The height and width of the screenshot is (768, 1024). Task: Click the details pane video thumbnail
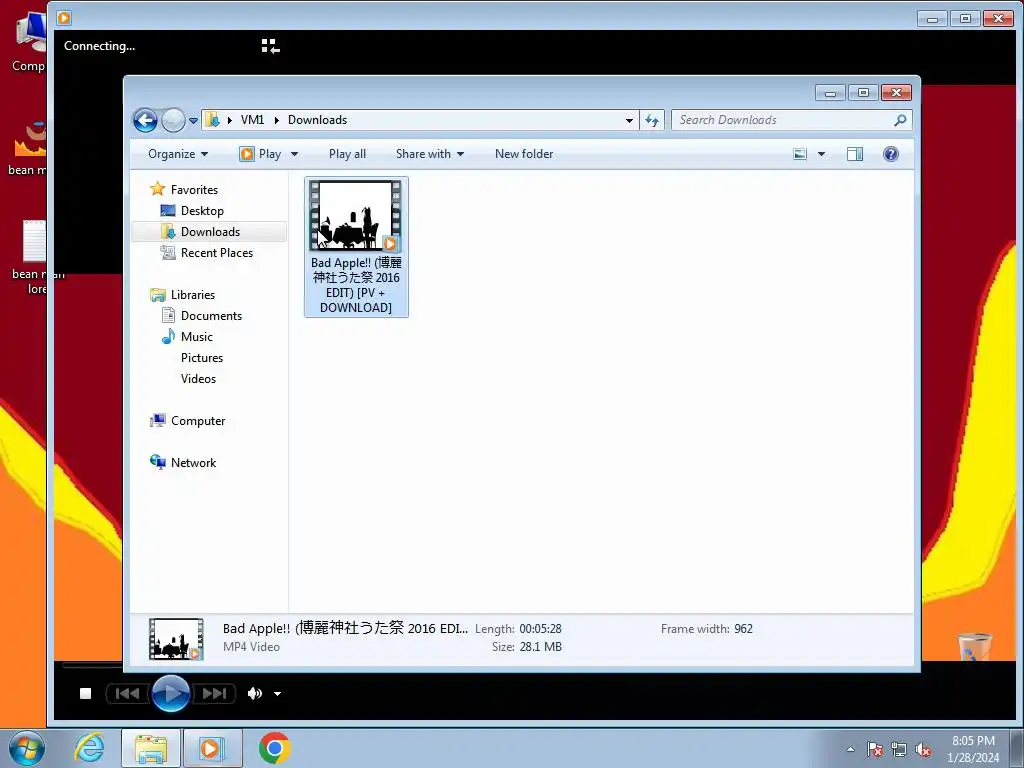176,639
